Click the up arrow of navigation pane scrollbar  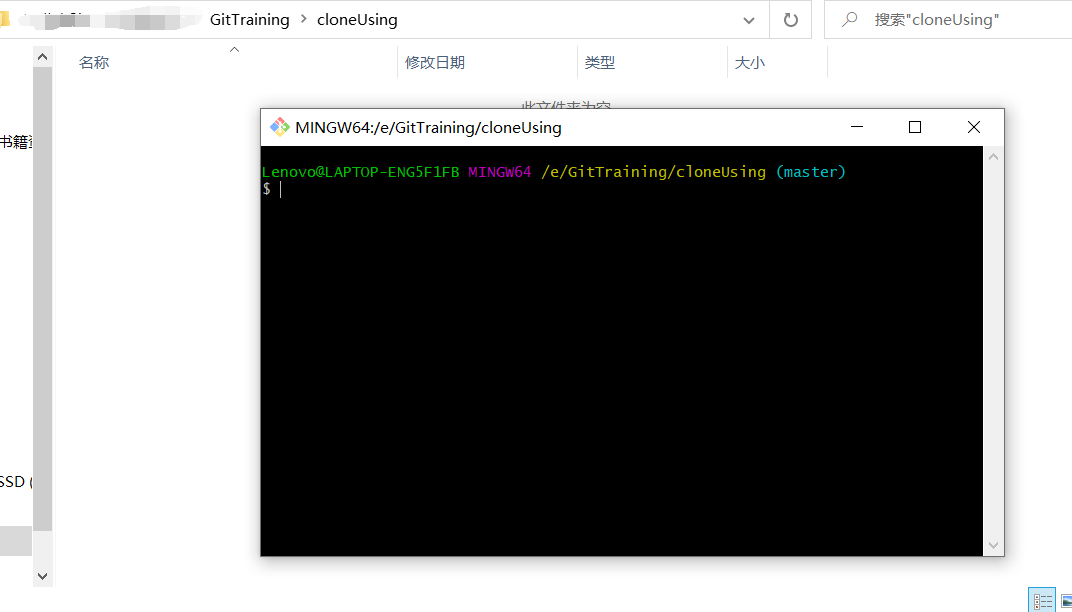click(42, 57)
